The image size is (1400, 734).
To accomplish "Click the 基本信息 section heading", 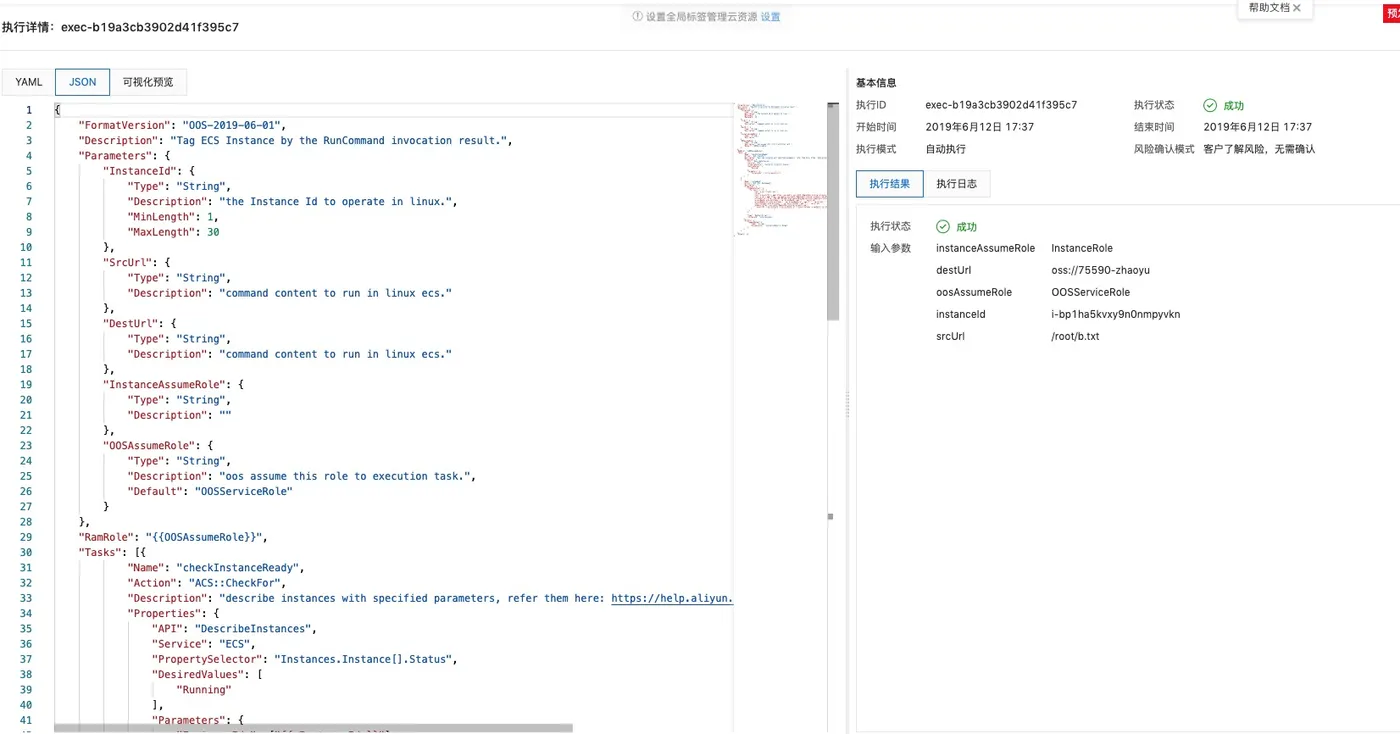I will pyautogui.click(x=876, y=83).
